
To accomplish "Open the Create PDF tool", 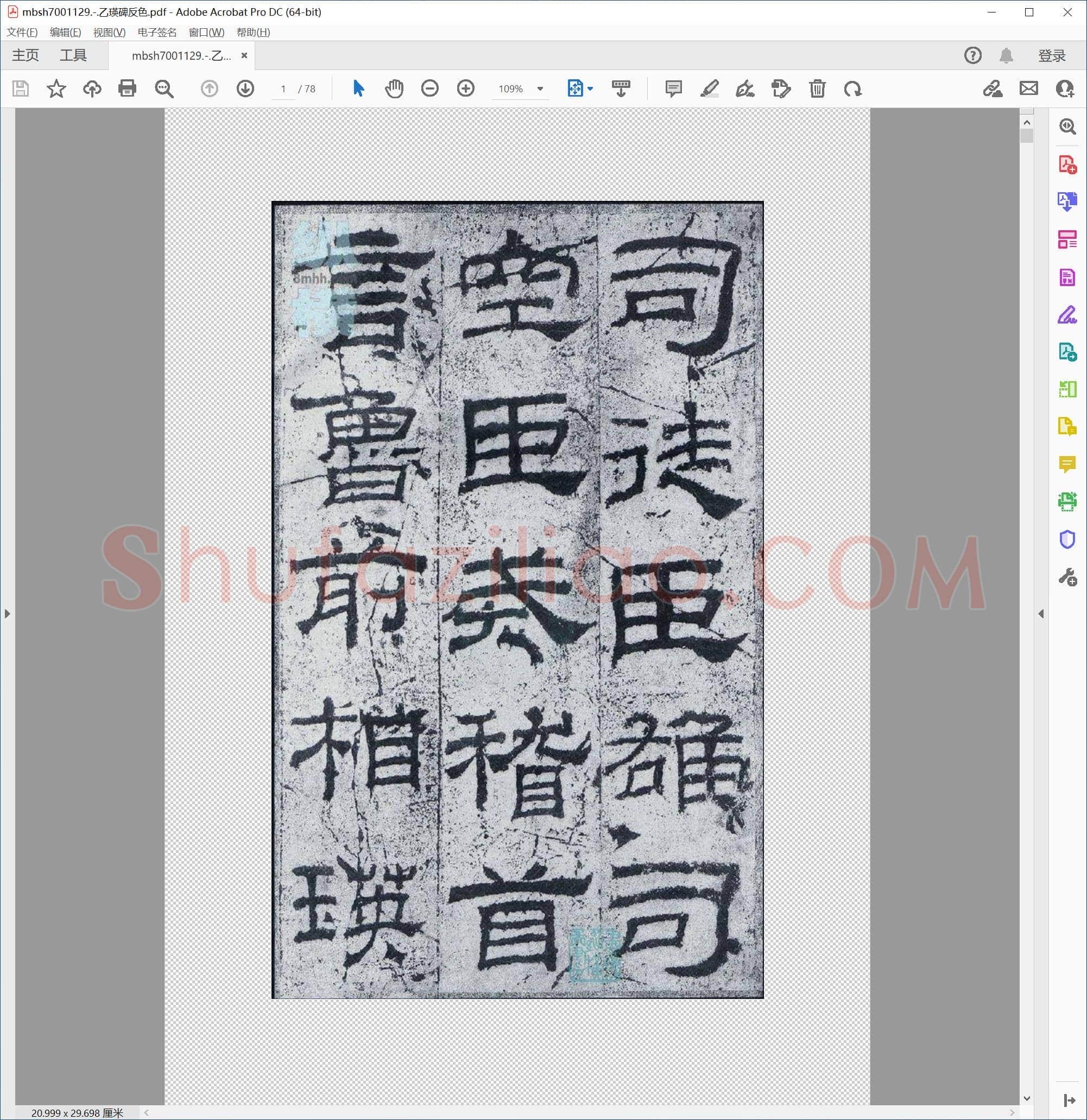I will coord(1067,164).
